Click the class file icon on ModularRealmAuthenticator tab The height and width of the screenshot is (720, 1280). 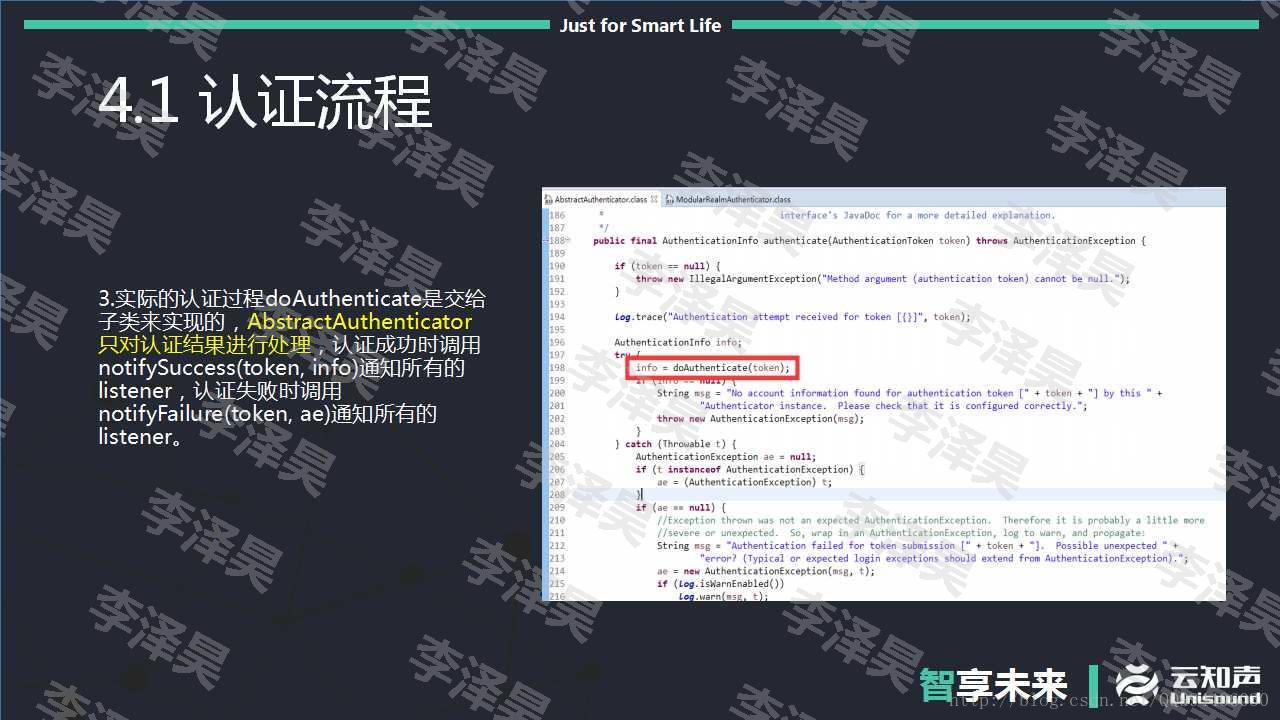tap(669, 199)
